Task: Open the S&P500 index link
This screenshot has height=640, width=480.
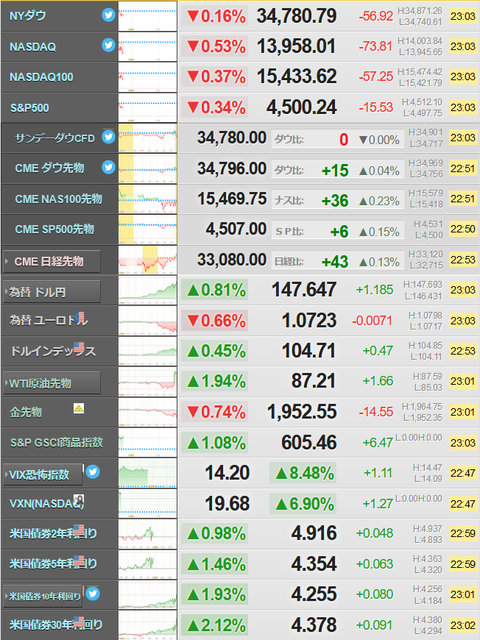Action: click(x=29, y=108)
